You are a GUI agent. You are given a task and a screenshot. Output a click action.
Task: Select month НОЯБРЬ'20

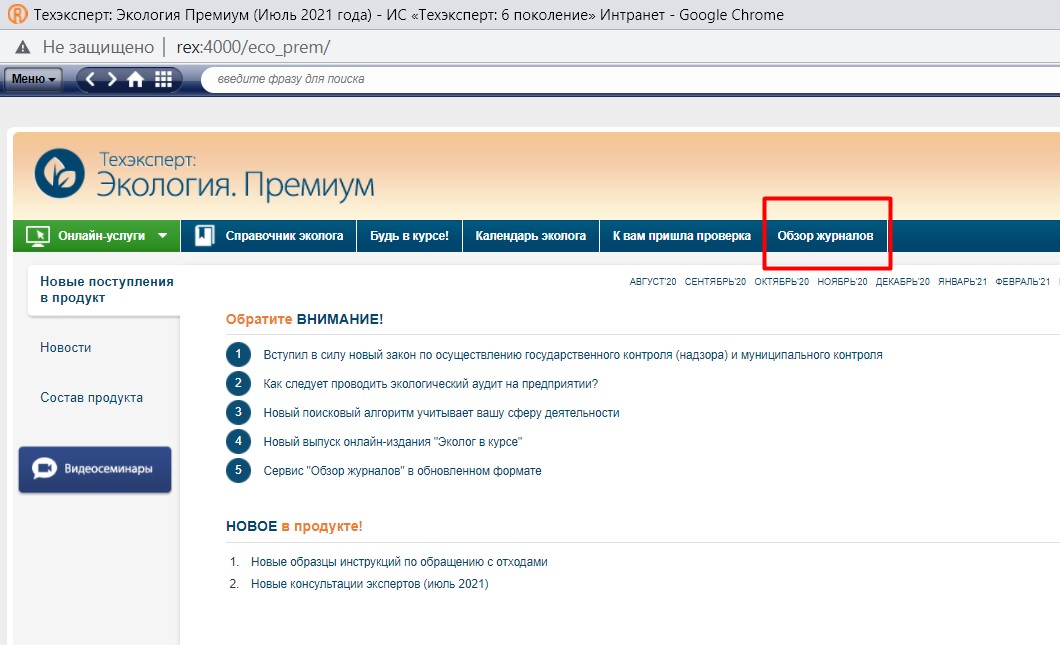click(842, 282)
